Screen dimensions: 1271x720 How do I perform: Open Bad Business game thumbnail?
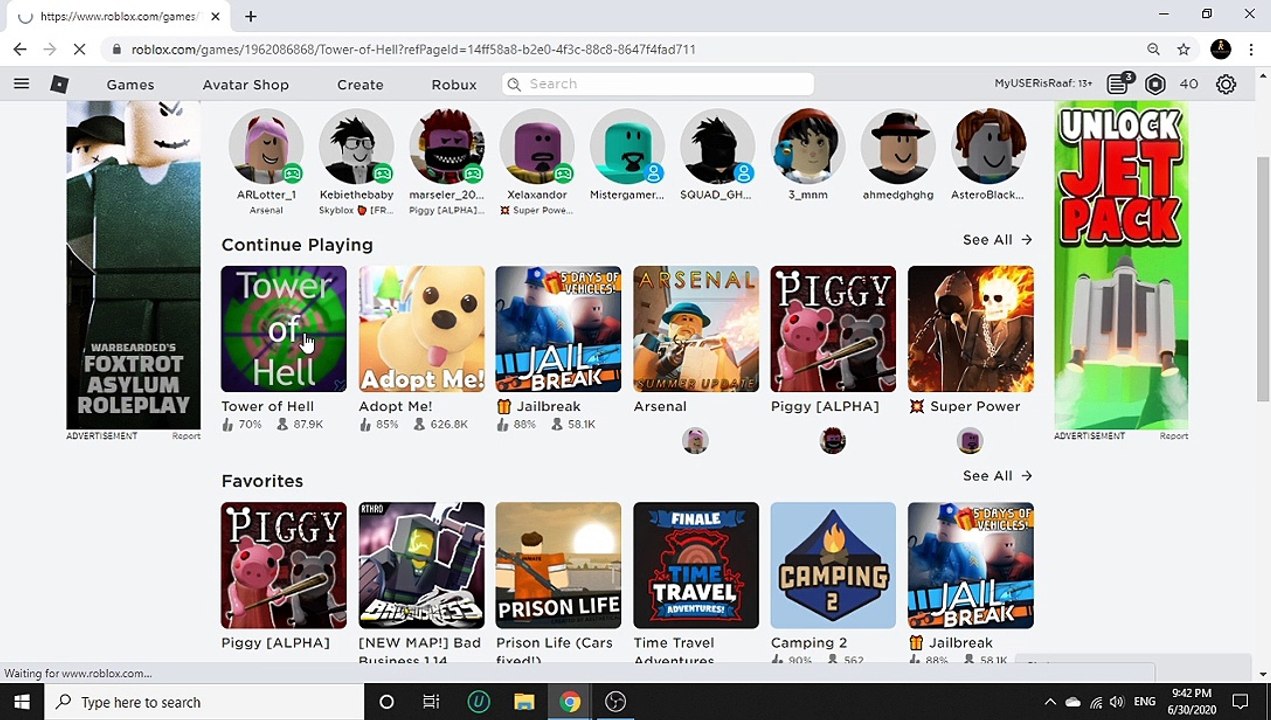point(421,565)
